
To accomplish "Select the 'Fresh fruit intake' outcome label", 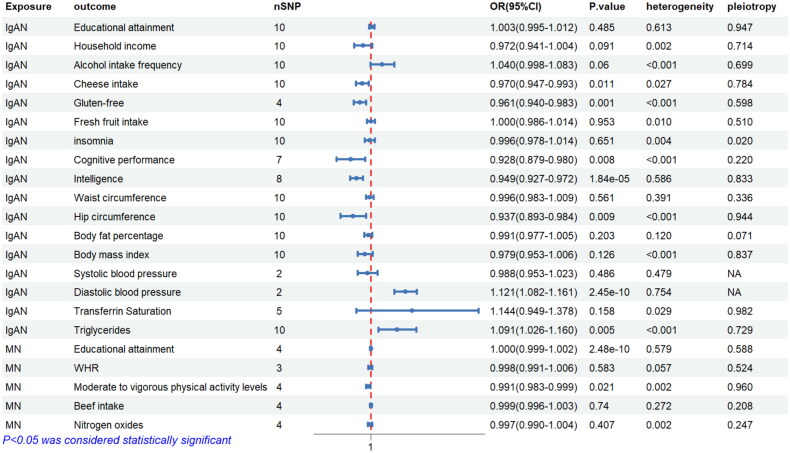I will (x=111, y=122).
